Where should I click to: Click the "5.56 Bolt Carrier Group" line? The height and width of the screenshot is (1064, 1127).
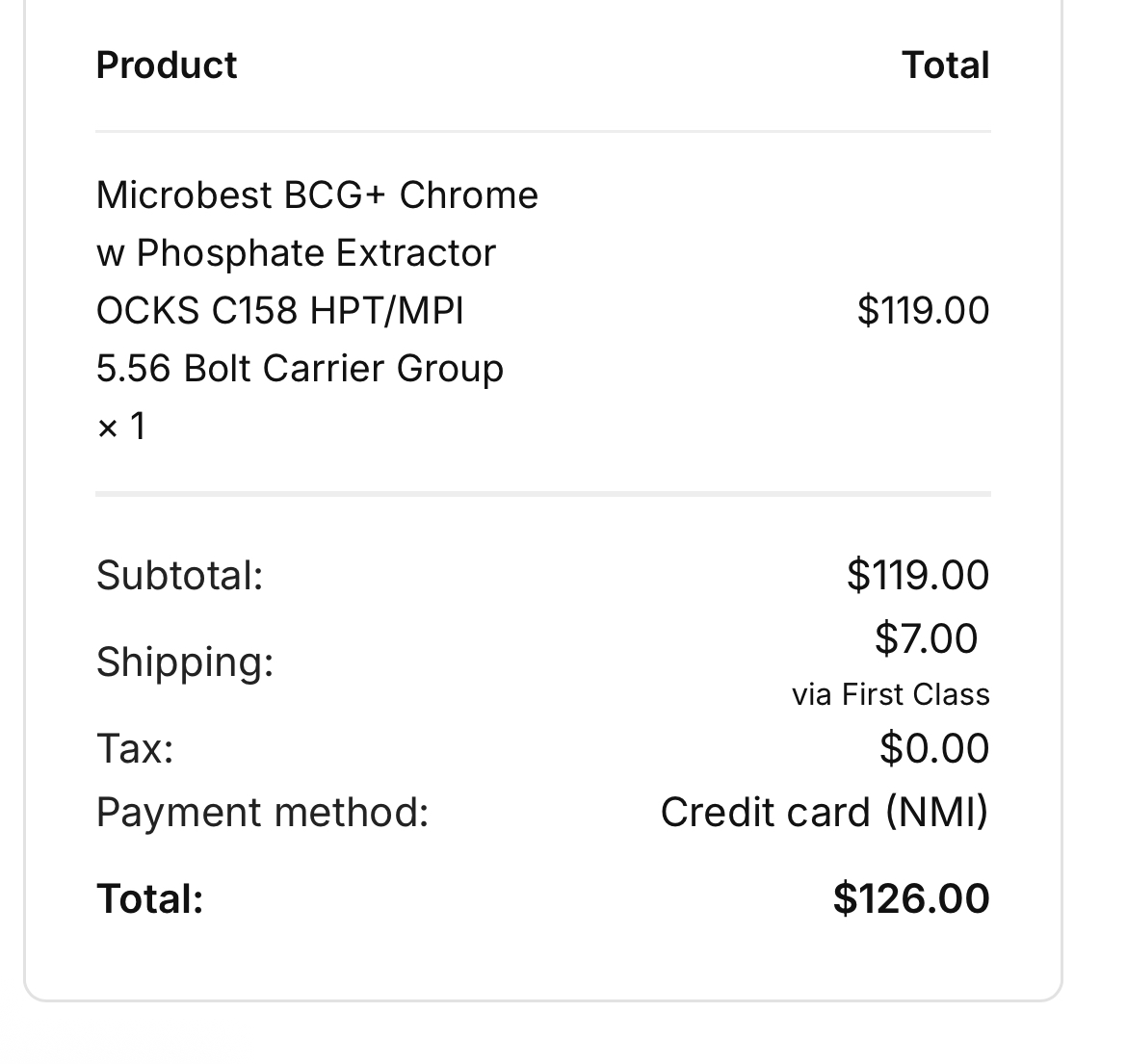(x=300, y=369)
